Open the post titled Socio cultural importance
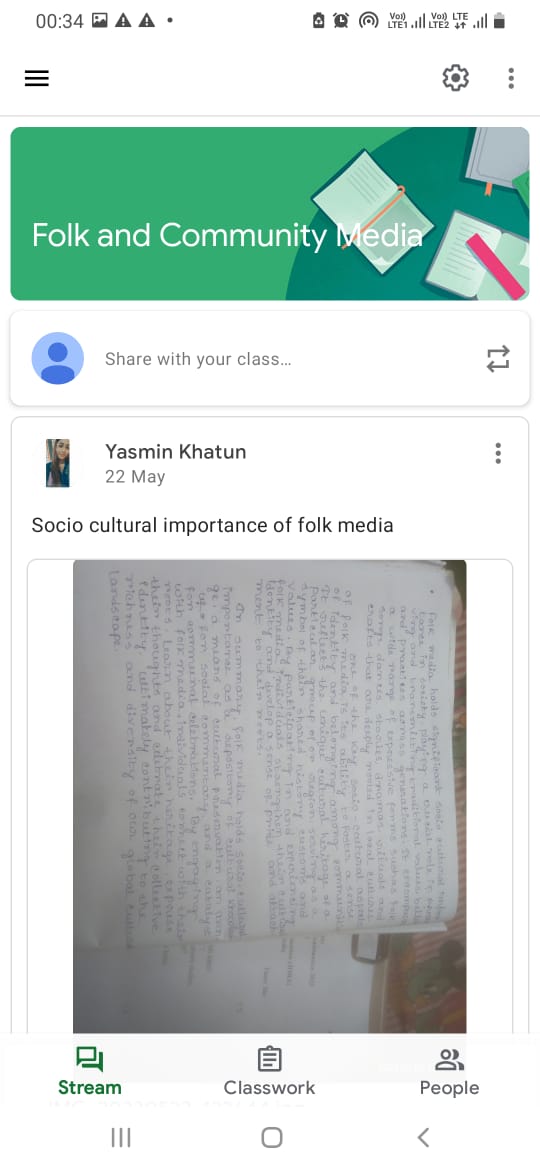The image size is (540, 1170). coord(212,525)
